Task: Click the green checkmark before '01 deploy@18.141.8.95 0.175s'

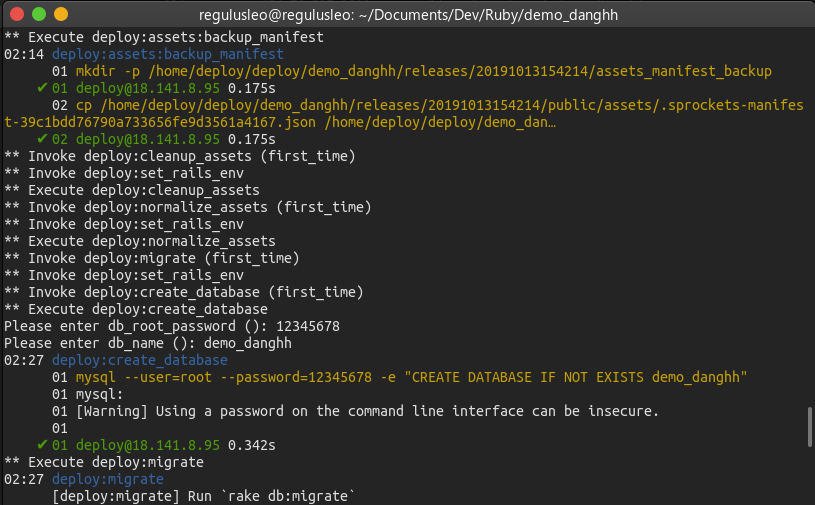Action: coord(42,88)
